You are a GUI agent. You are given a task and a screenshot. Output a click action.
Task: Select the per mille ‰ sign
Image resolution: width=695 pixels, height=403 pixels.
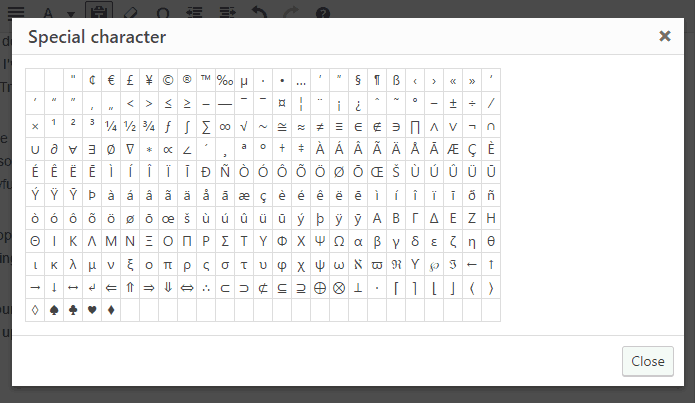(225, 80)
